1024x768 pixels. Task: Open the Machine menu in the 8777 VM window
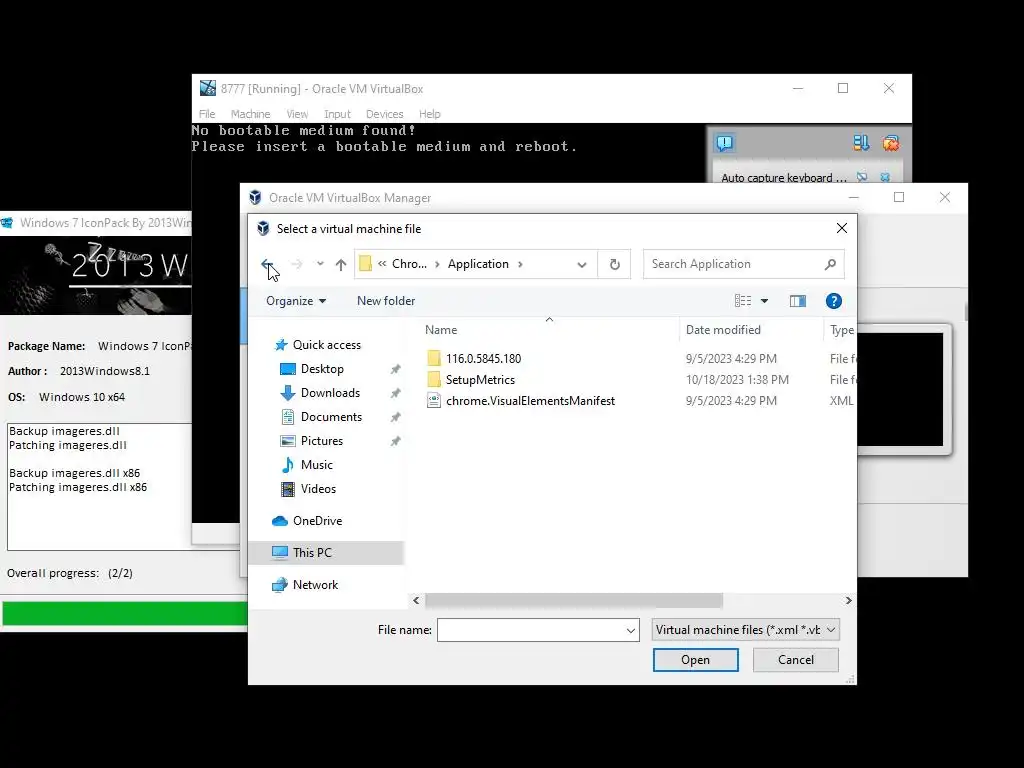click(250, 114)
